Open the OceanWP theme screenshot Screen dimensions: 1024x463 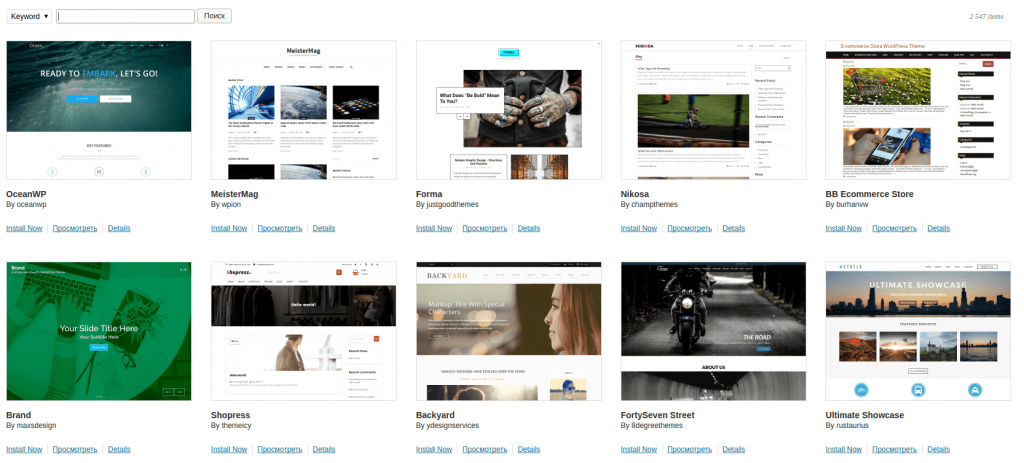[99, 110]
